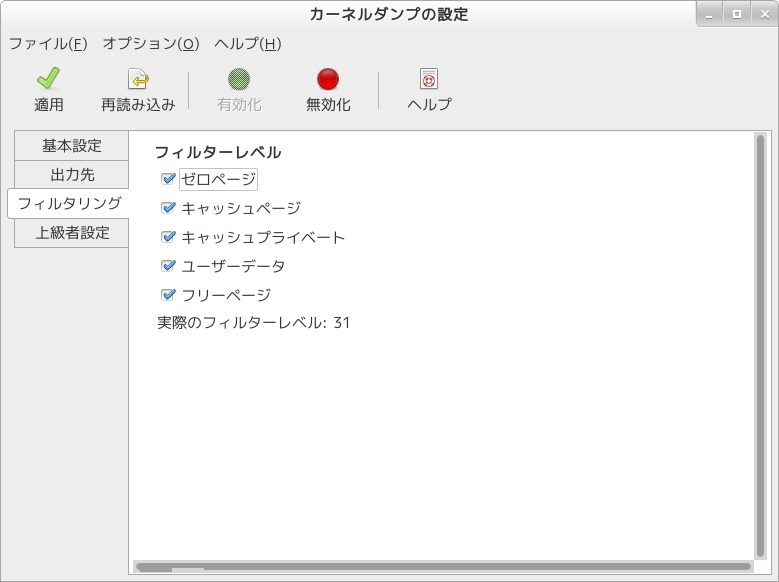Click the Reload (再読み込み) toolbar icon
The width and height of the screenshot is (779, 582).
(138, 80)
